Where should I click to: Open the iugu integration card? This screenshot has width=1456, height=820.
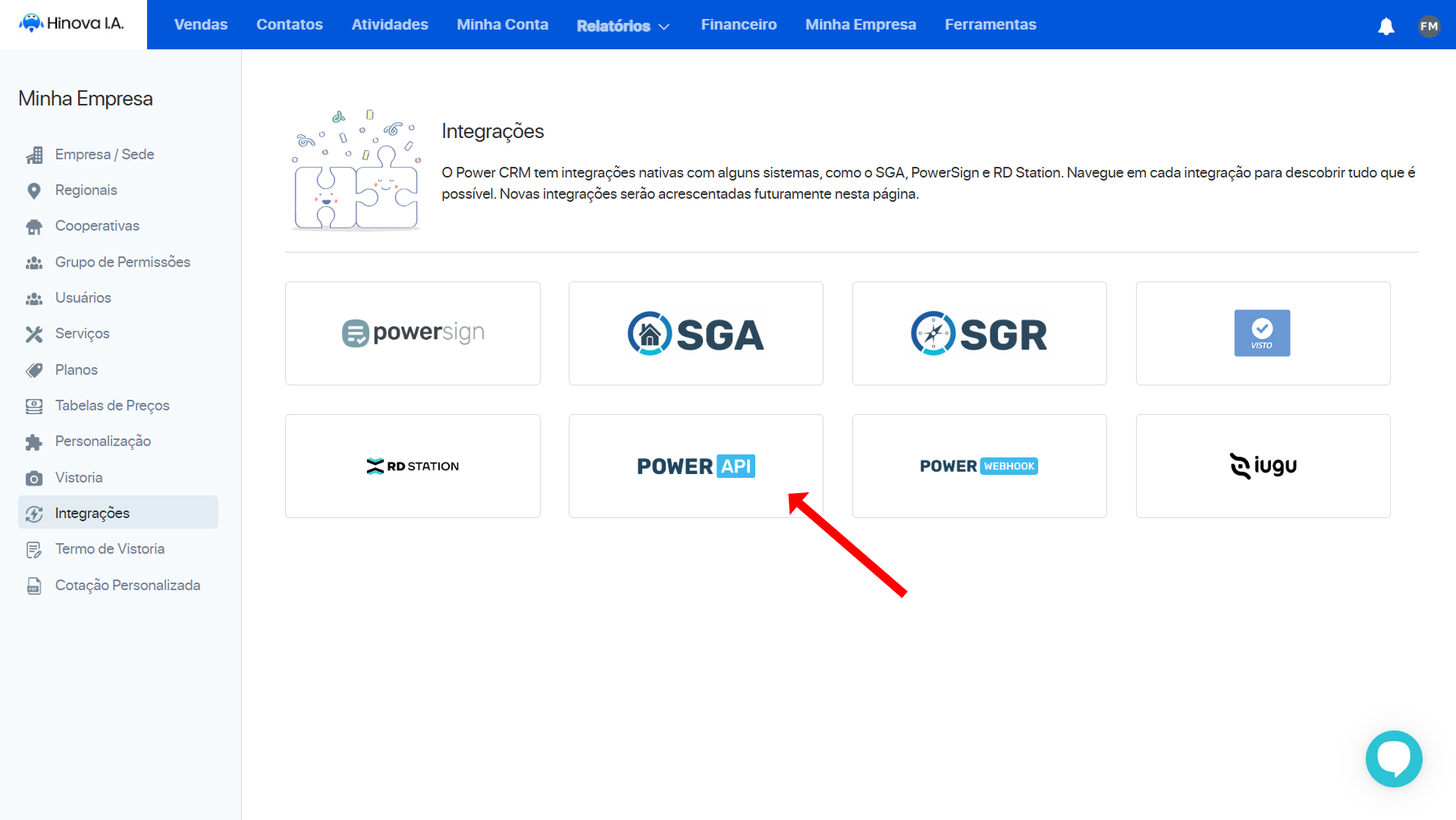pos(1263,466)
